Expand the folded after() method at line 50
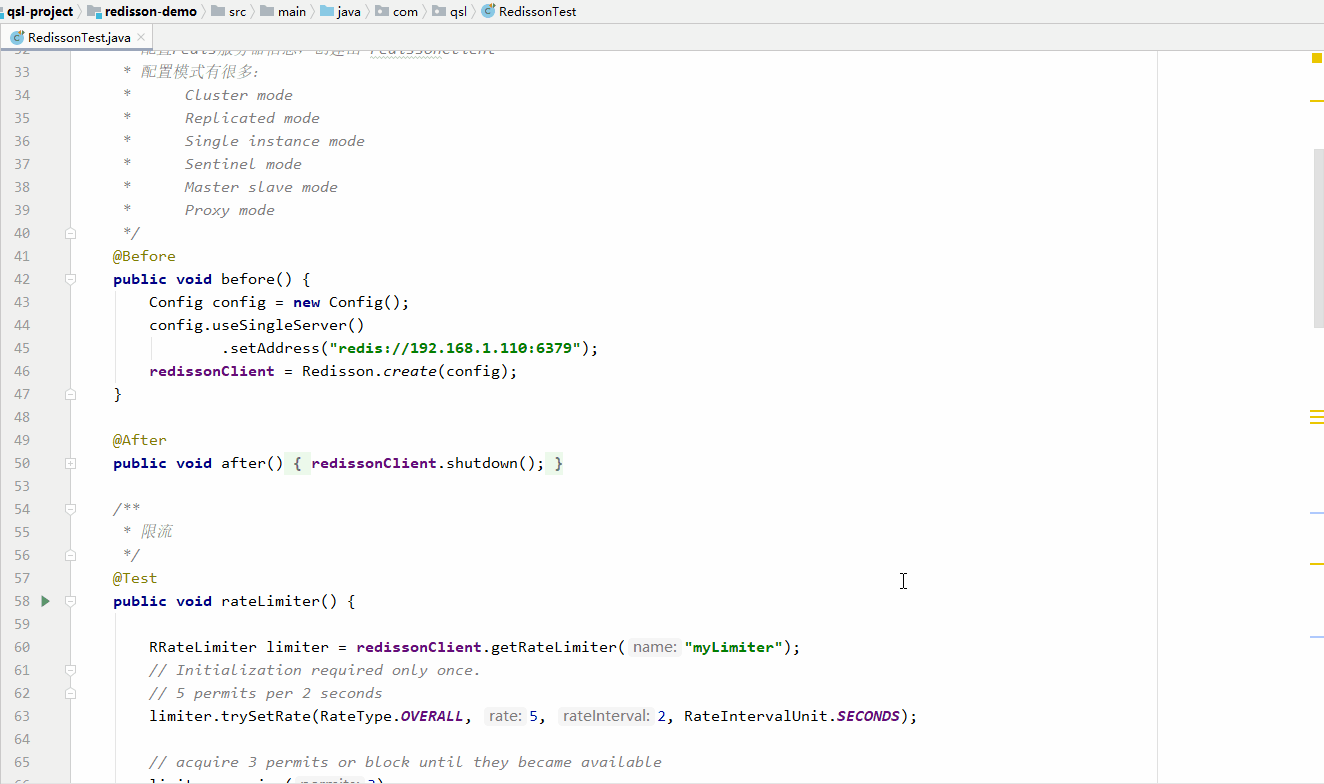Screen dimensions: 1324x784 (x=70, y=463)
